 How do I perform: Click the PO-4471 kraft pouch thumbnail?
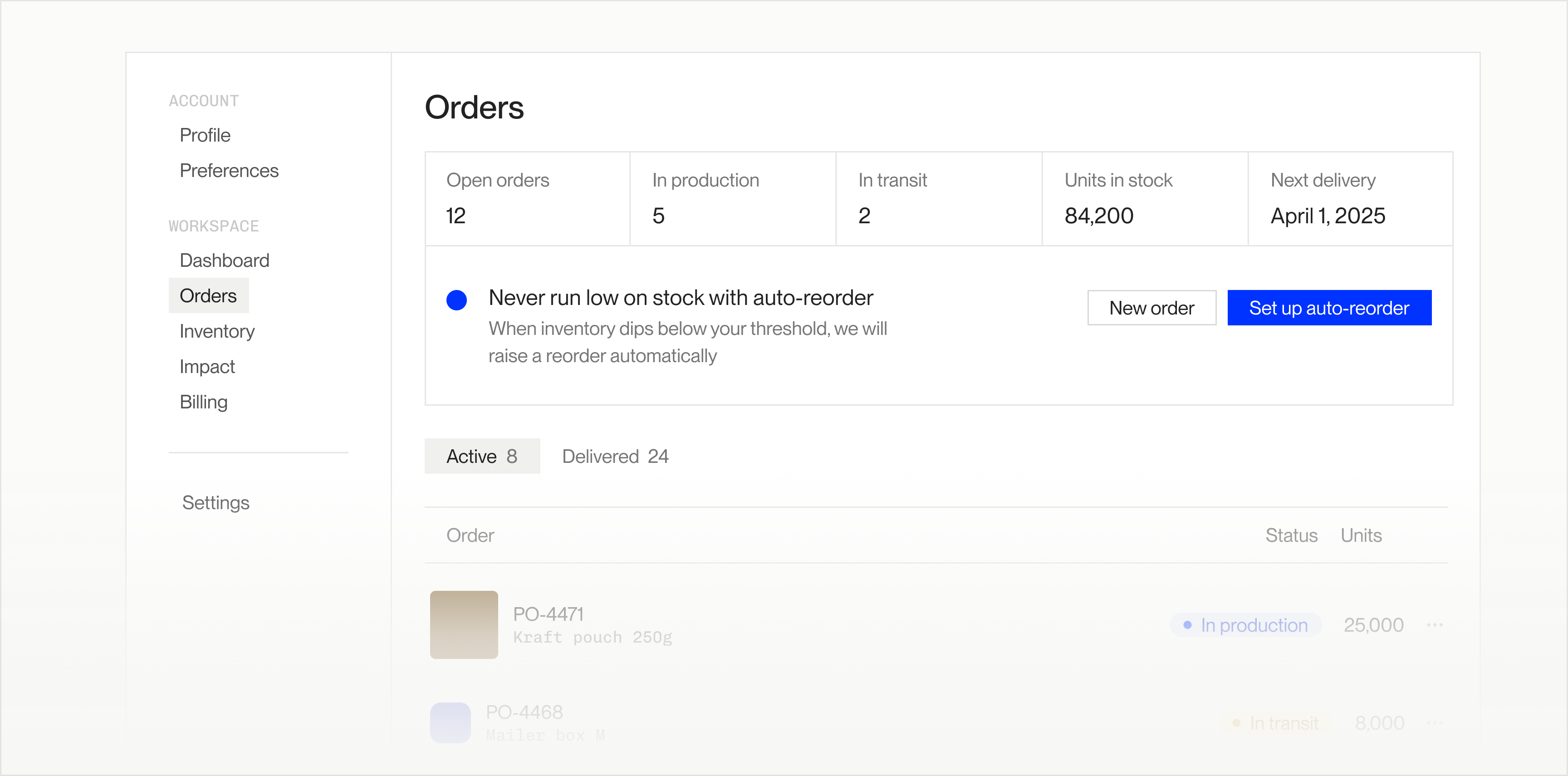pos(464,625)
